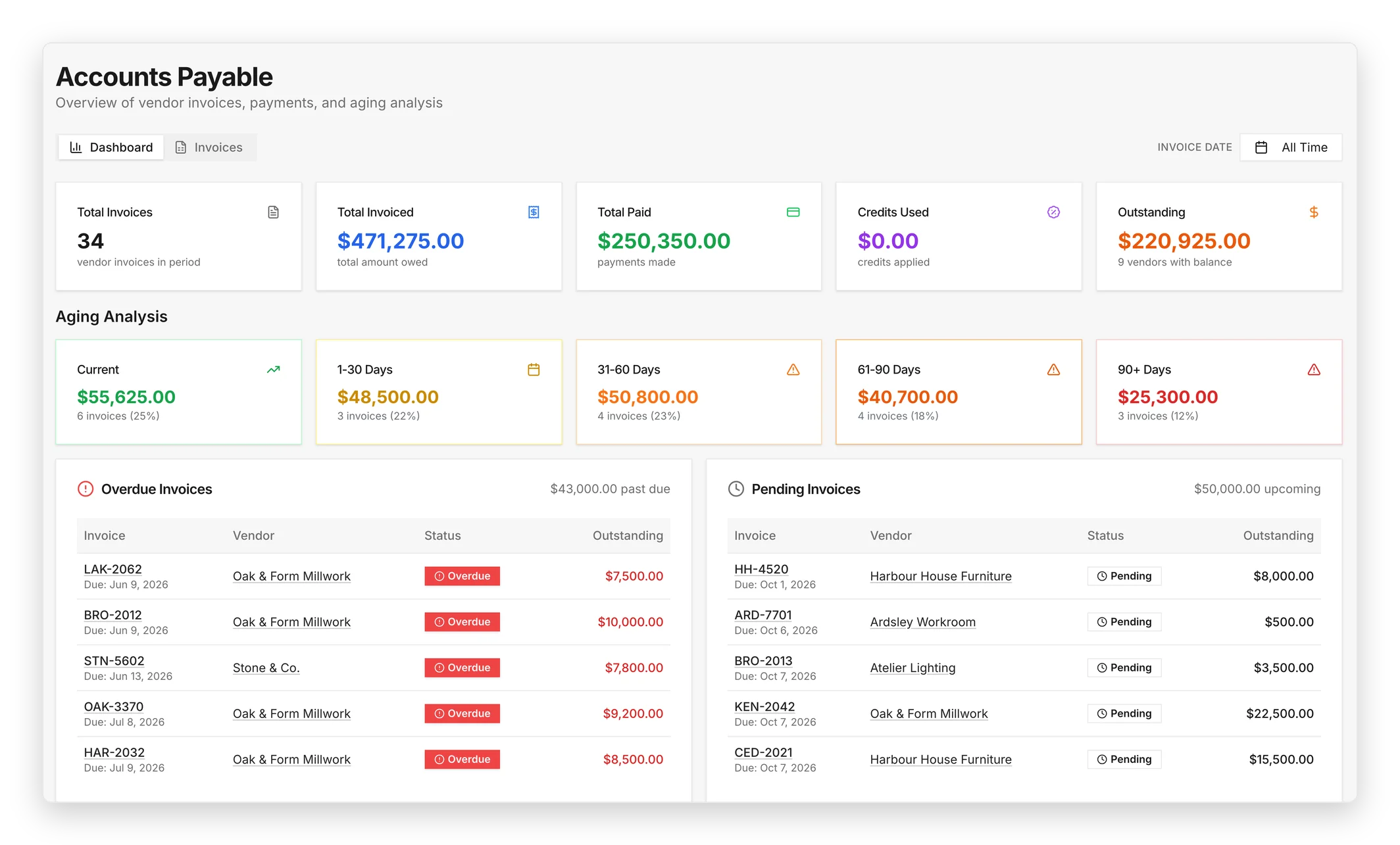Viewport: 1400px width, 845px height.
Task: Select the Current aging card
Action: (x=179, y=392)
